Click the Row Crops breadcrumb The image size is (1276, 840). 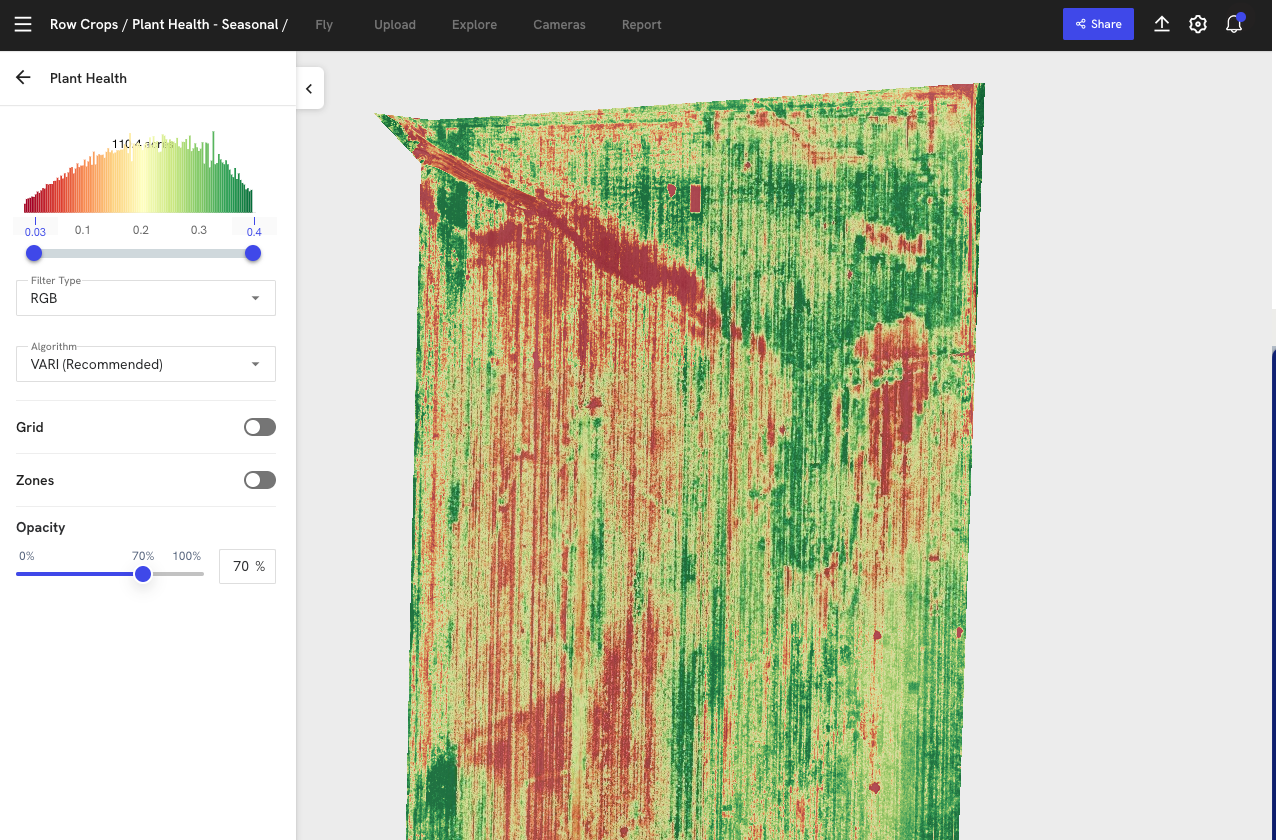pyautogui.click(x=84, y=24)
